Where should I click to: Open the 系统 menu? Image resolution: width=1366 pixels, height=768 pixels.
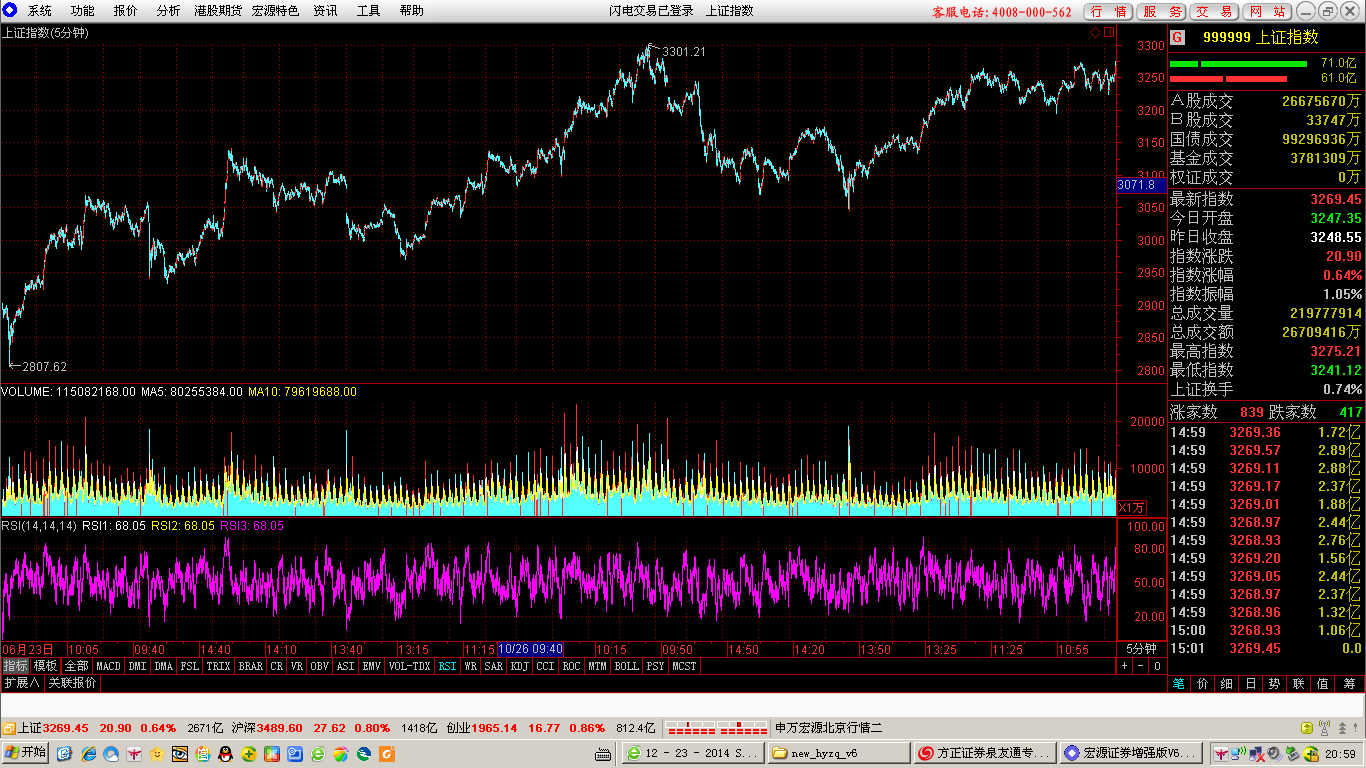point(40,11)
